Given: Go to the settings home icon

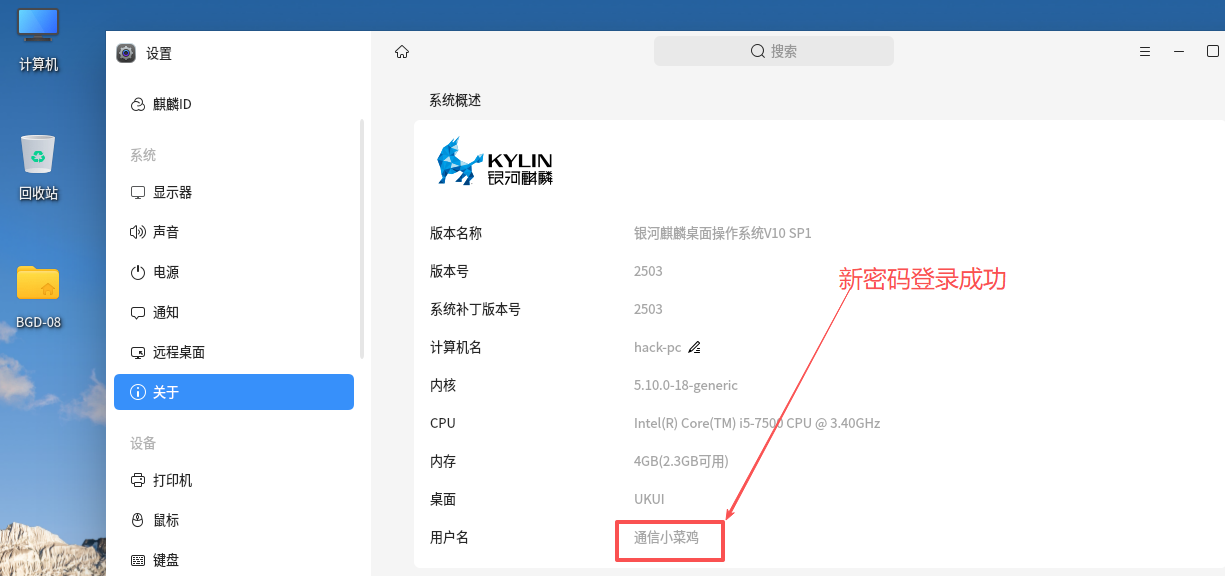Looking at the screenshot, I should tap(402, 52).
